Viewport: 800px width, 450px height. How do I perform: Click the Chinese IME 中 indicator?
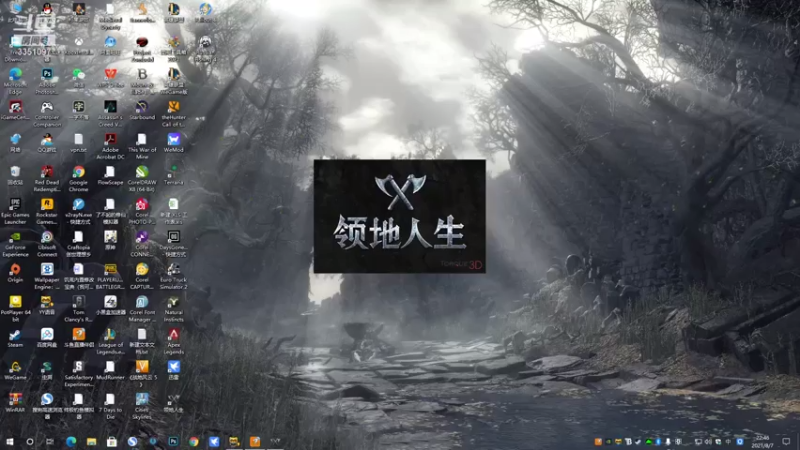pos(729,441)
